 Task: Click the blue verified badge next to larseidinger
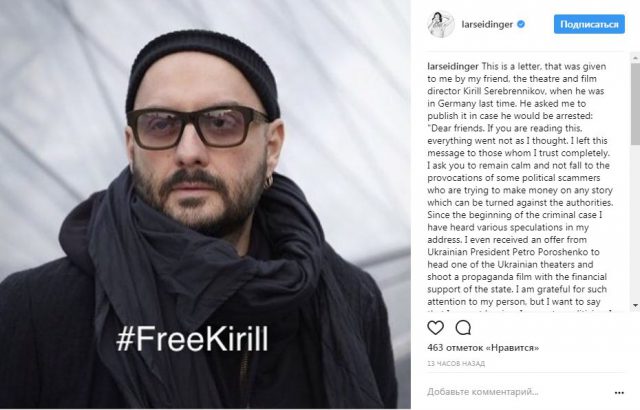(521, 24)
